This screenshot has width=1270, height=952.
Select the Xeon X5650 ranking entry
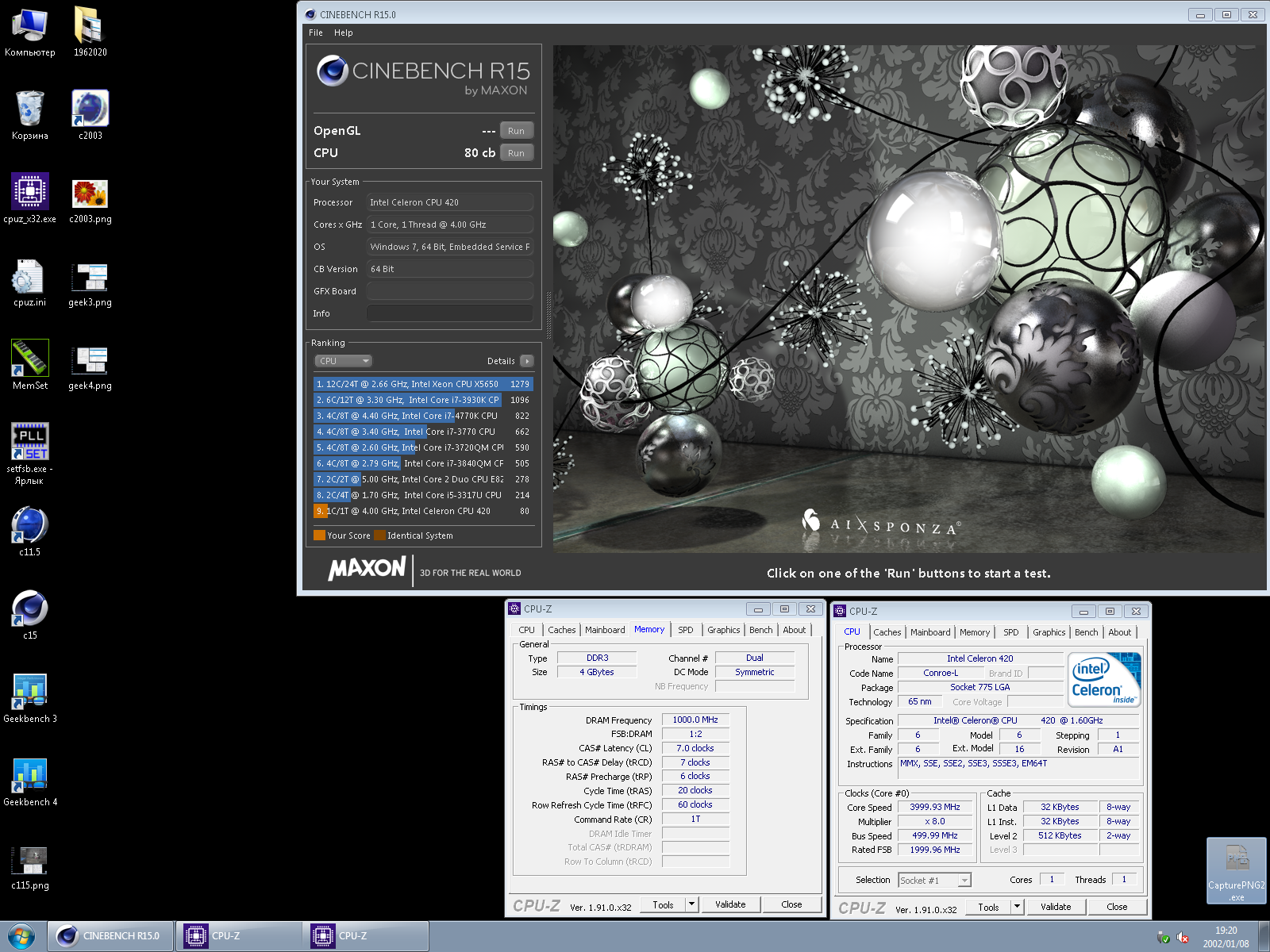point(423,384)
